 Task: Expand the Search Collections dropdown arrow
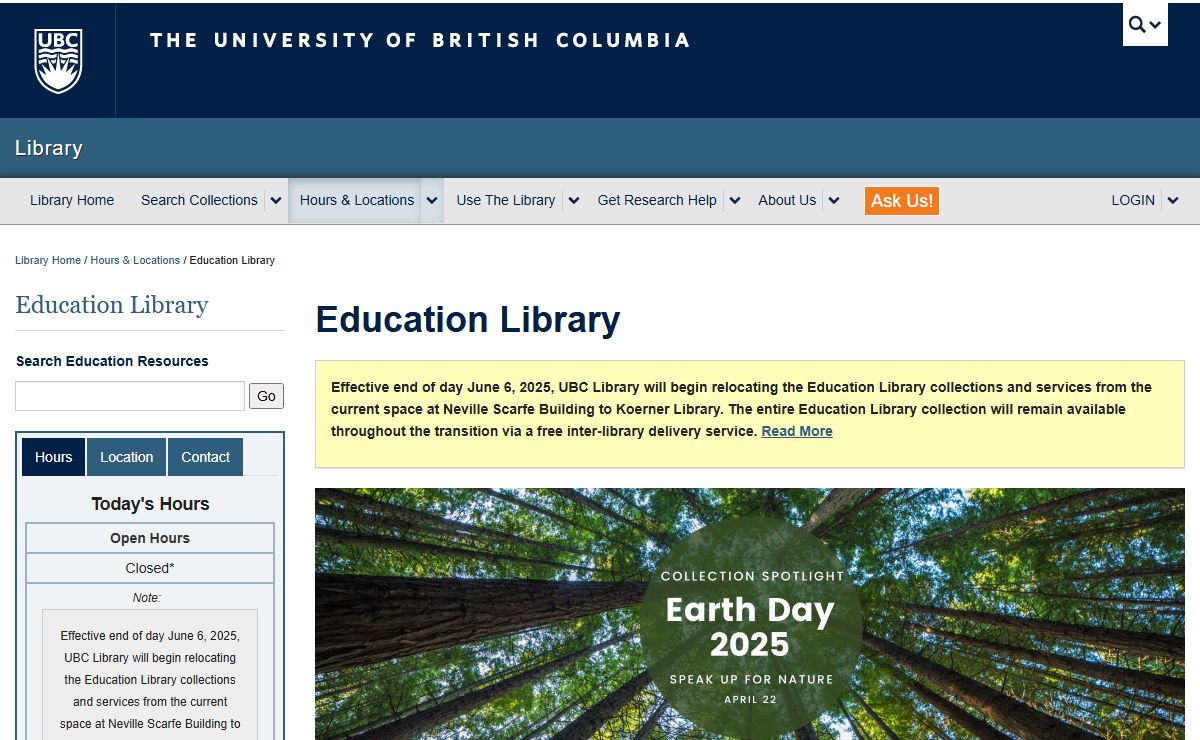pos(276,200)
